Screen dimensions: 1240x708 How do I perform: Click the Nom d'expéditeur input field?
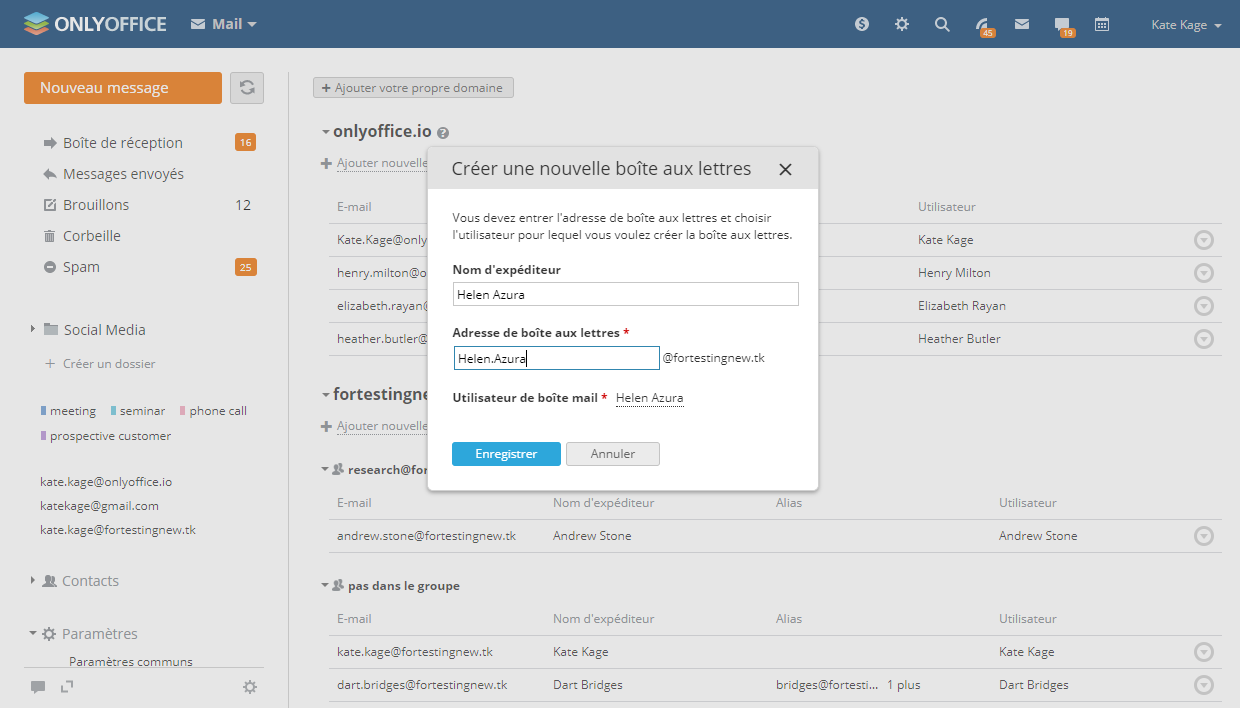click(x=625, y=294)
